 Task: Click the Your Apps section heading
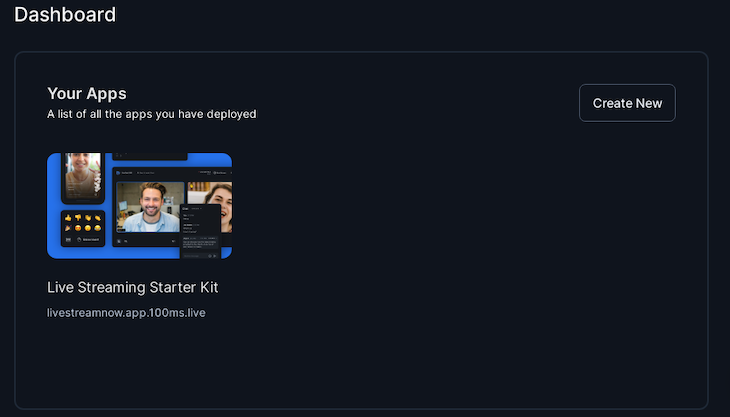87,94
